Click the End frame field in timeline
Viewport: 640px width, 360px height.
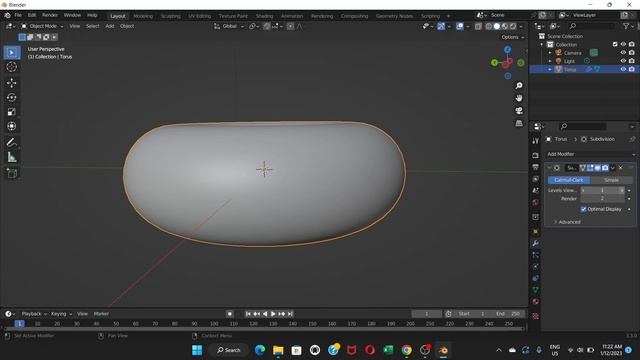[x=508, y=314]
